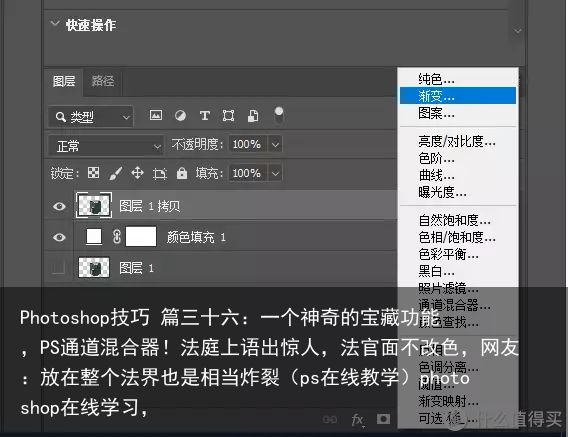Open the 类型 filter type dropdown
This screenshot has height=437, width=568.
[x=91, y=117]
